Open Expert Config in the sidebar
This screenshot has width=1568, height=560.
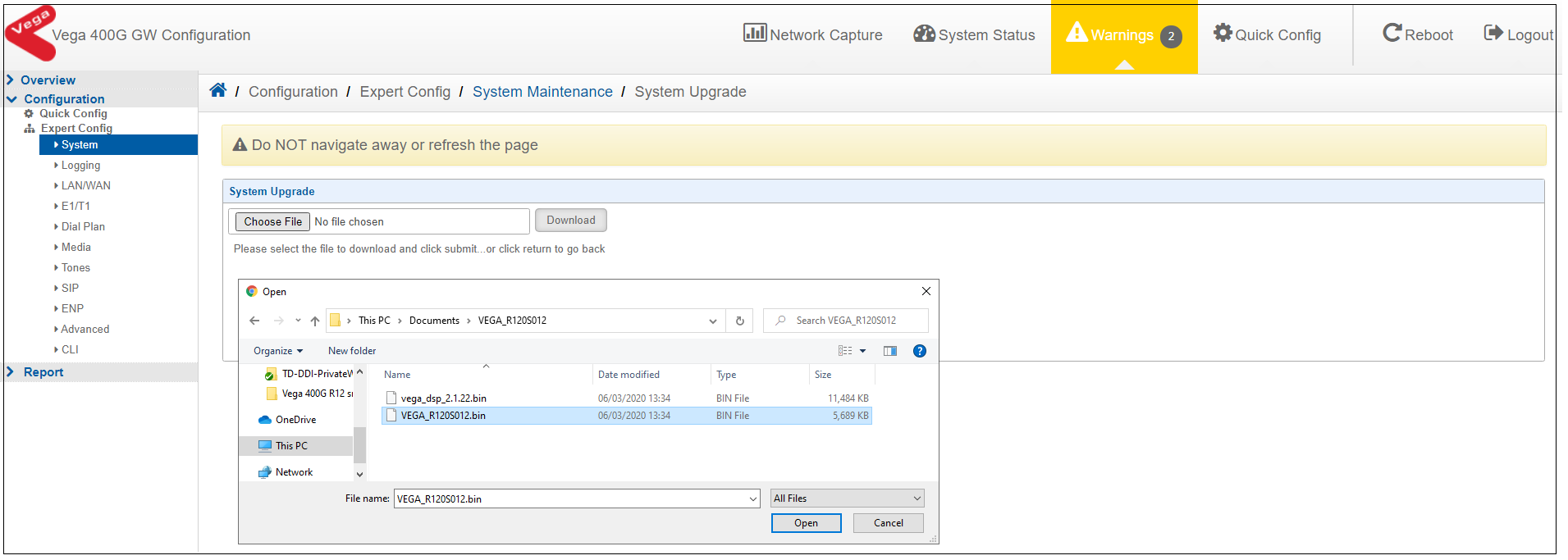pyautogui.click(x=76, y=129)
